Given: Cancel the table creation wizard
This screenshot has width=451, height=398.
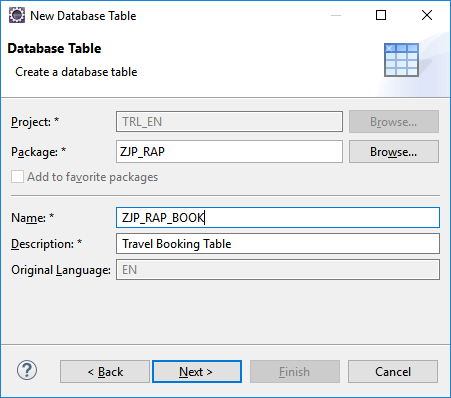Looking at the screenshot, I should point(393,371).
